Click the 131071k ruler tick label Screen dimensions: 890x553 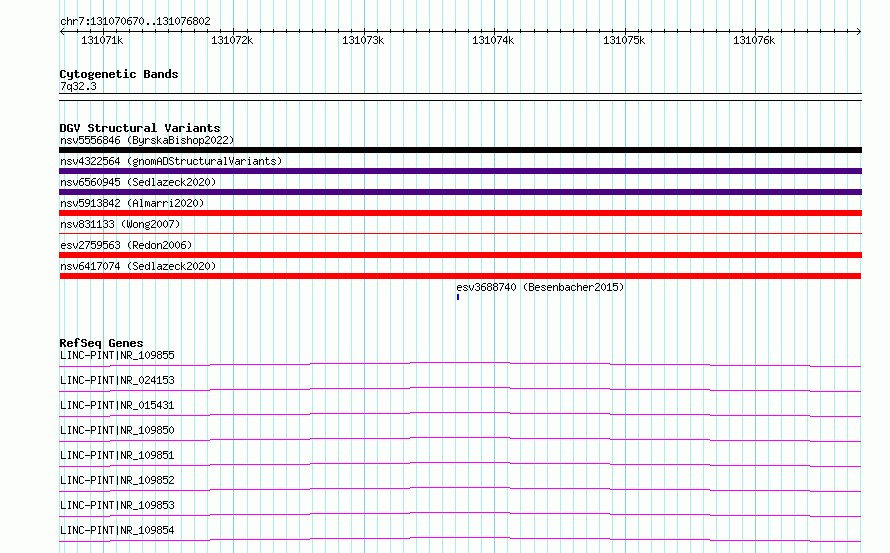click(x=102, y=40)
